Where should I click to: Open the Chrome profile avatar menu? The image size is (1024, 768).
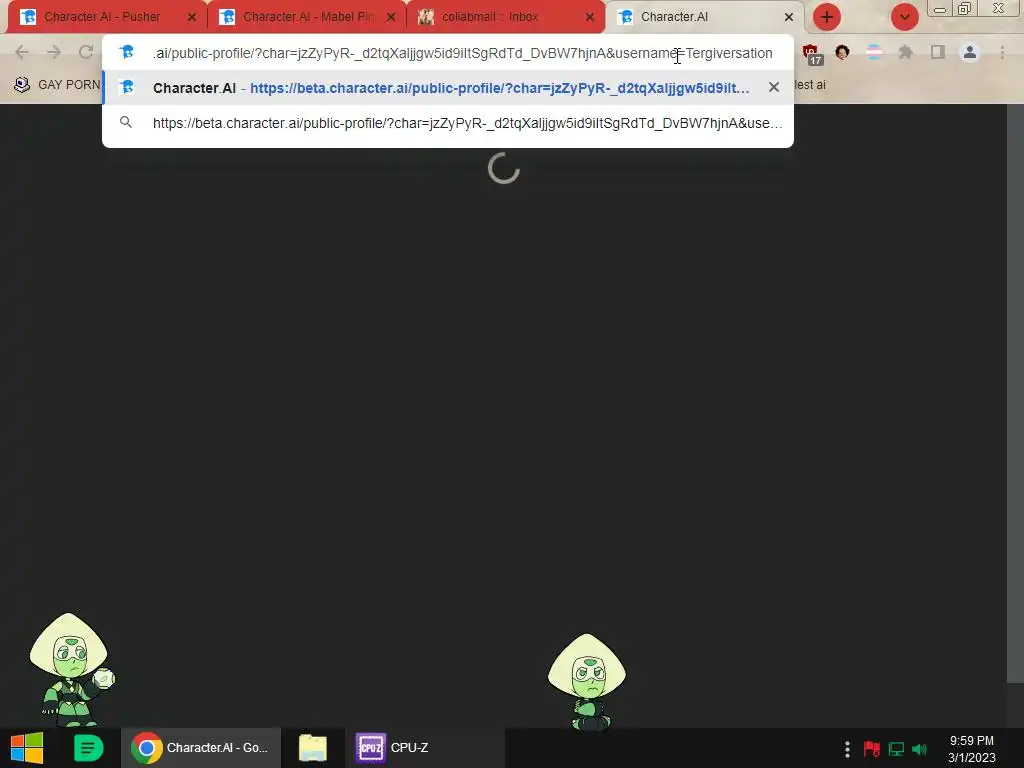970,52
